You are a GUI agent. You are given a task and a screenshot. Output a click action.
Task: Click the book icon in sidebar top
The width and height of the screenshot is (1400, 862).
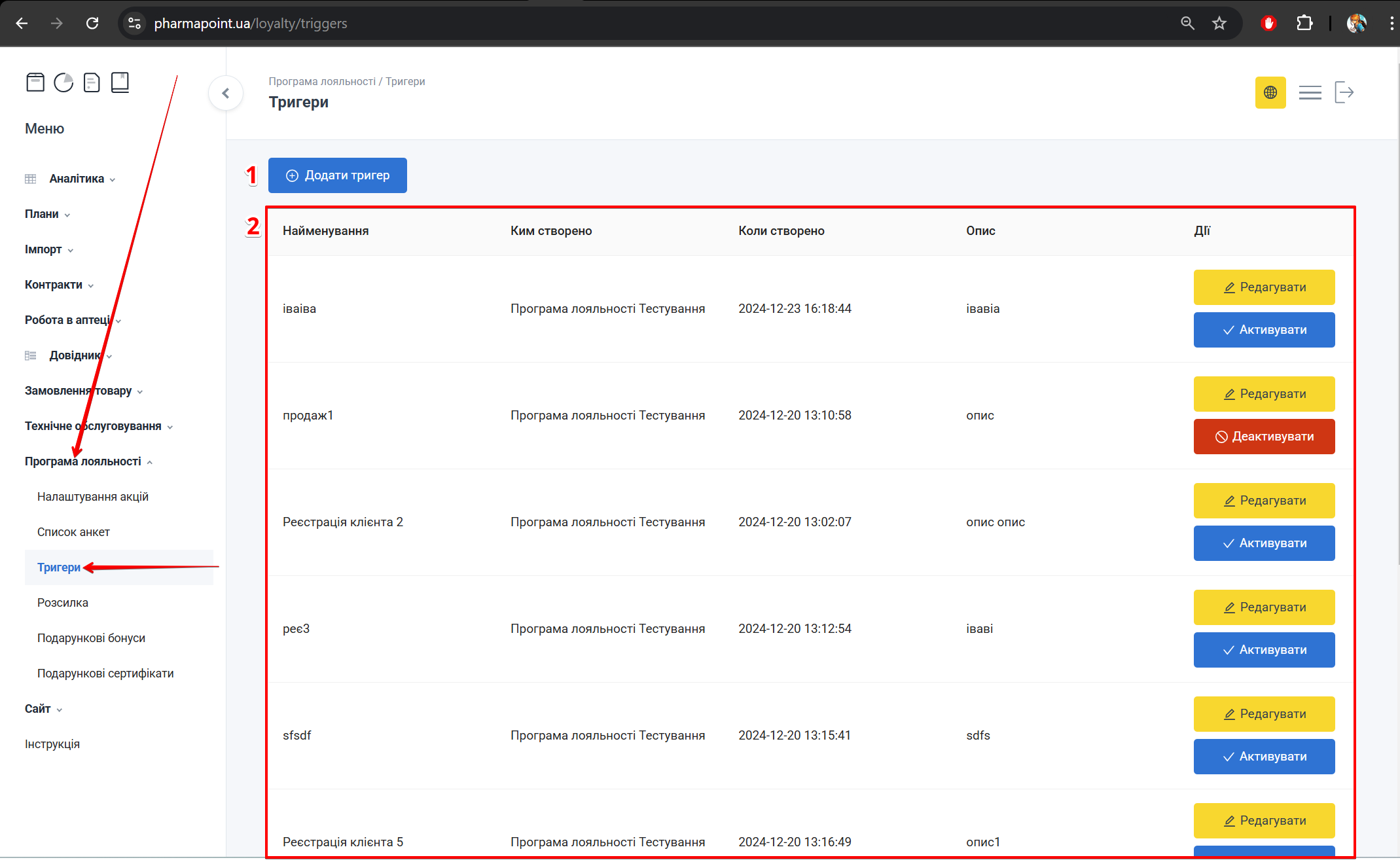(120, 82)
